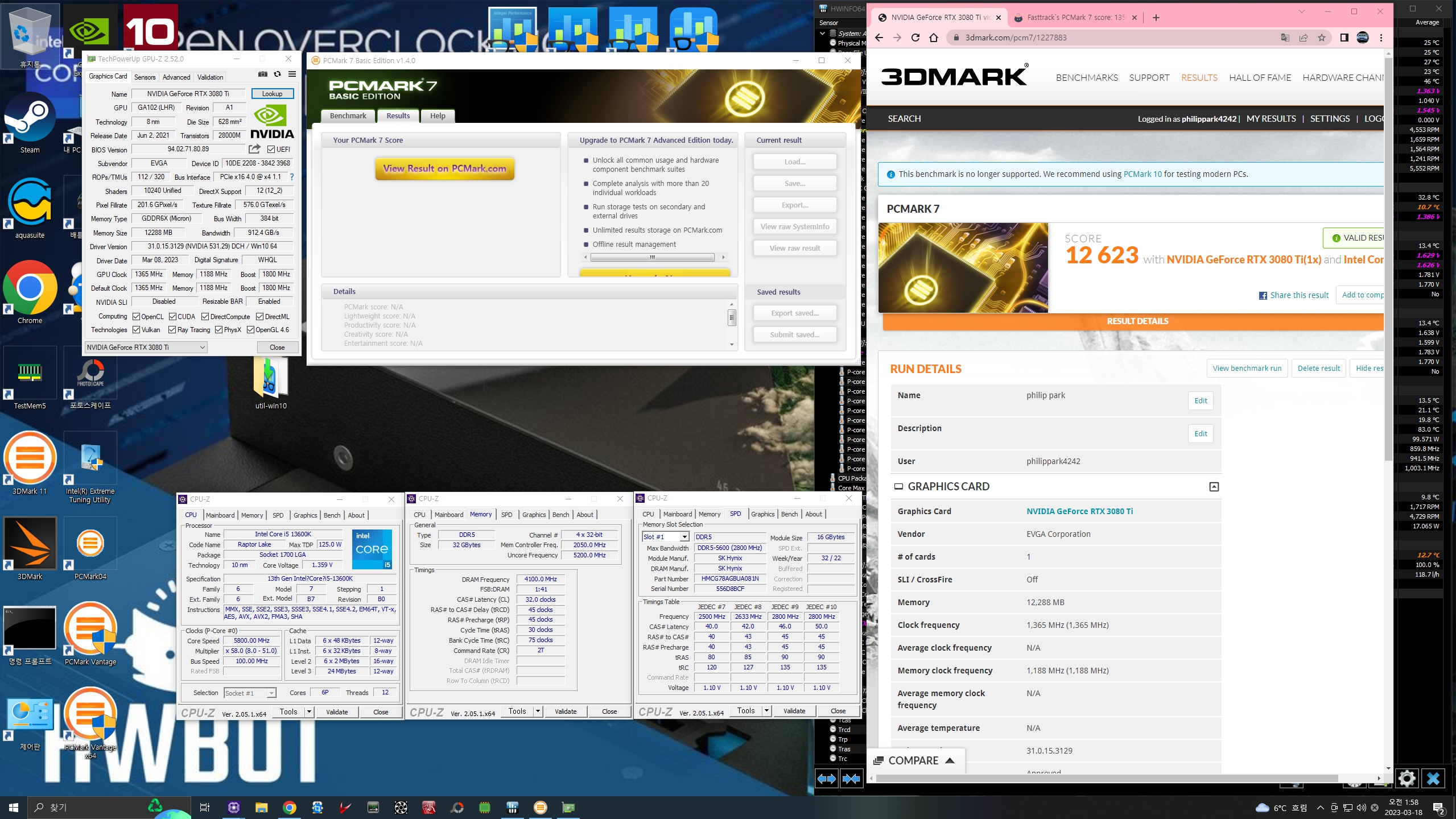Open the Tools dropdown arrow in first CPU-Z window
Screen dimensions: 1456x819
[309, 712]
